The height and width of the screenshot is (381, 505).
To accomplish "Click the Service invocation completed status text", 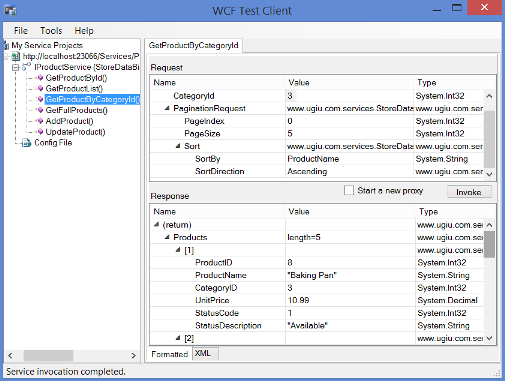I will (x=66, y=372).
